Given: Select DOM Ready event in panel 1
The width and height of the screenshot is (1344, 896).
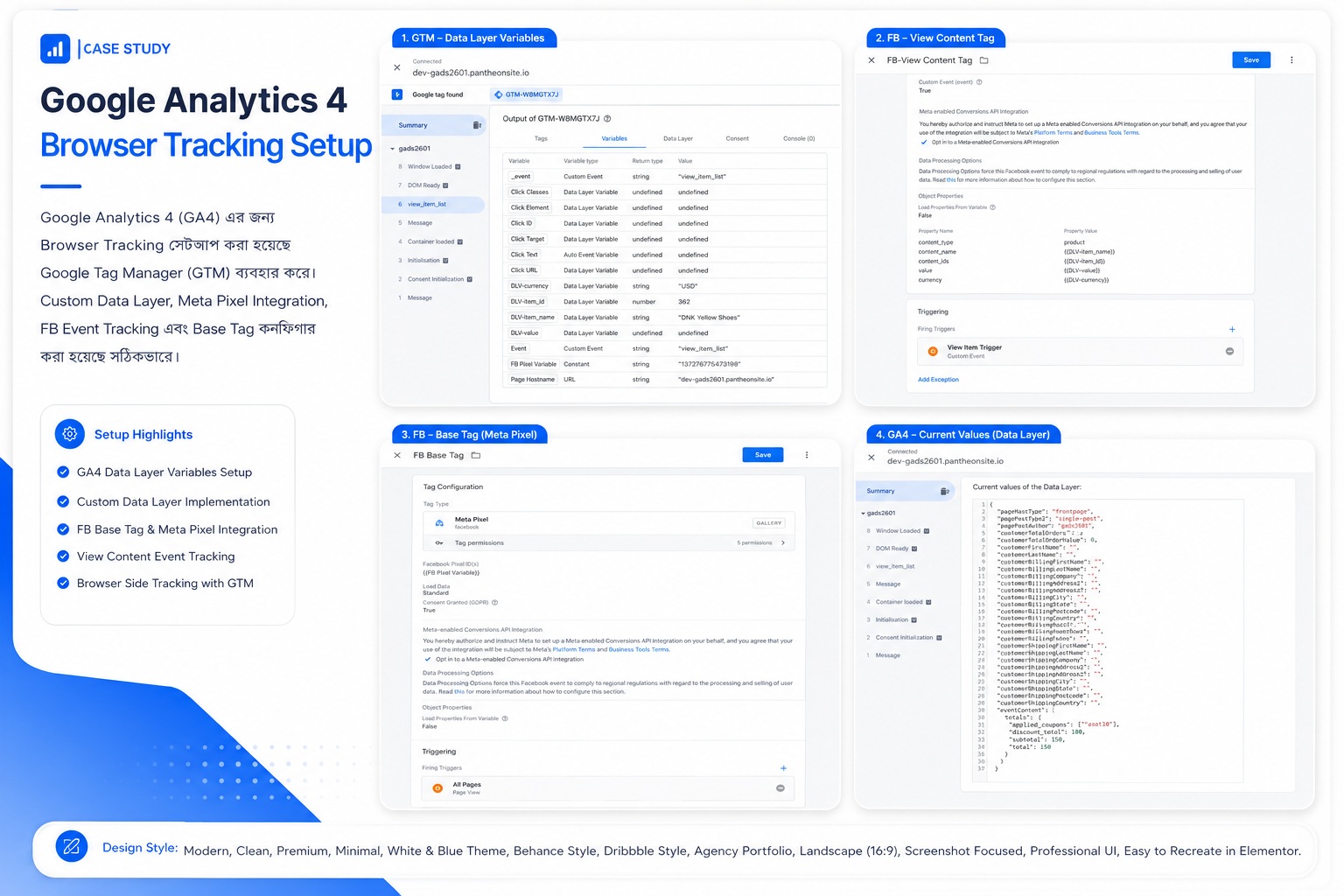Looking at the screenshot, I should click(x=424, y=185).
